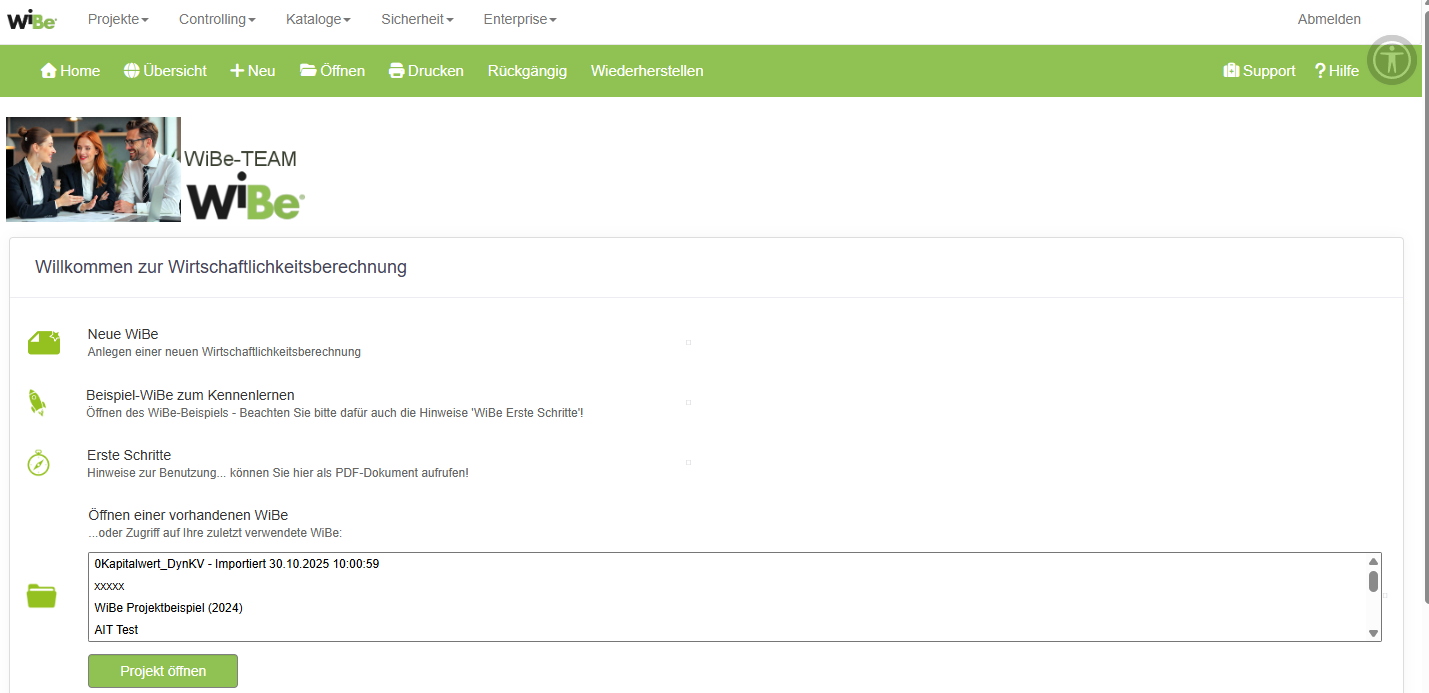
Task: Open Hilfe question mark item
Action: 1337,71
